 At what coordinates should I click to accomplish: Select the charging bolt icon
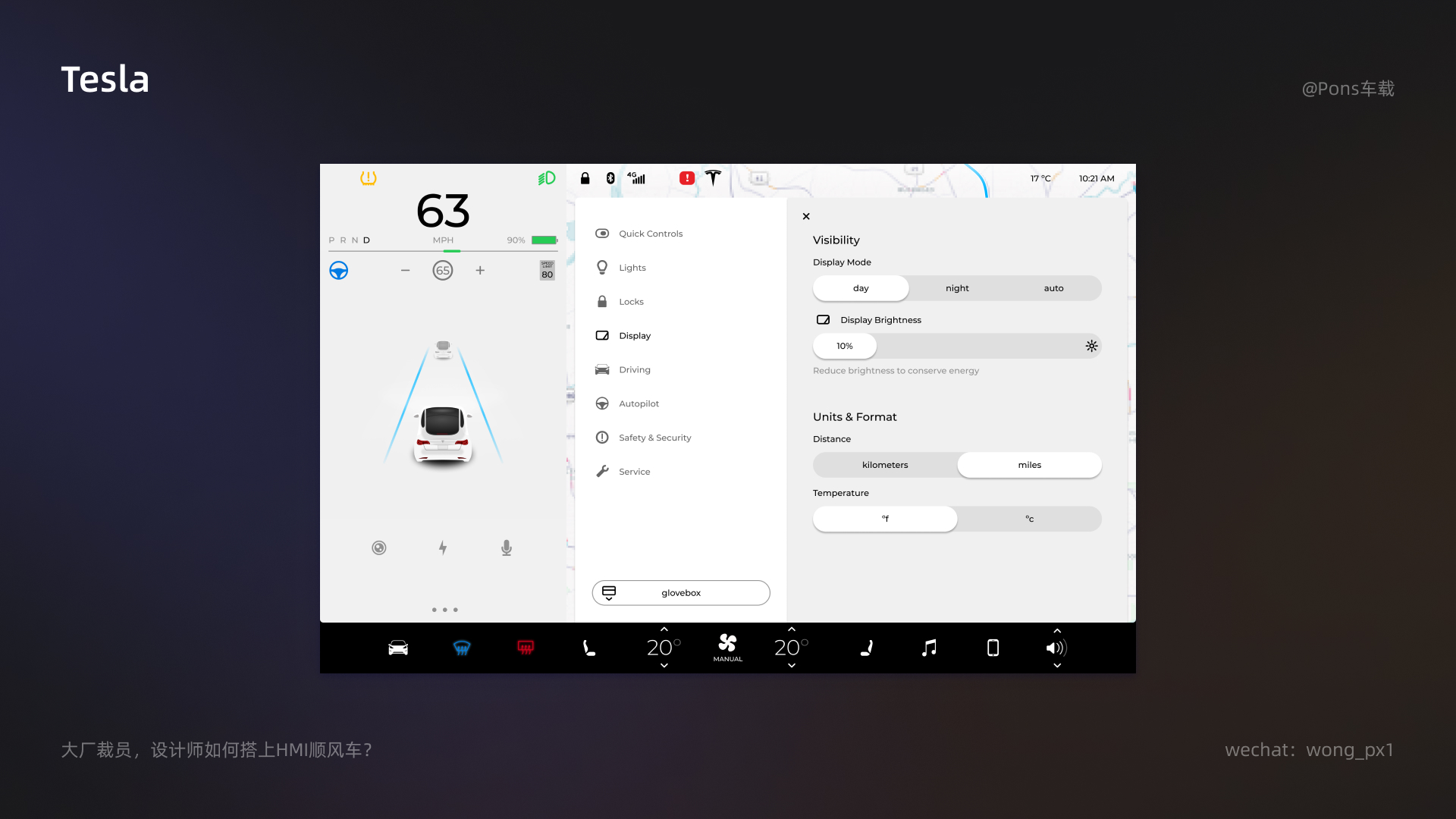(x=443, y=547)
